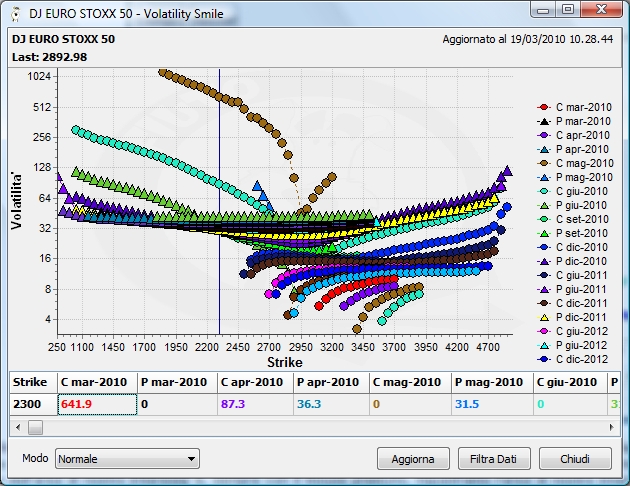Click the C giu-2010 cell value 0
This screenshot has width=630, height=486.
[571, 404]
